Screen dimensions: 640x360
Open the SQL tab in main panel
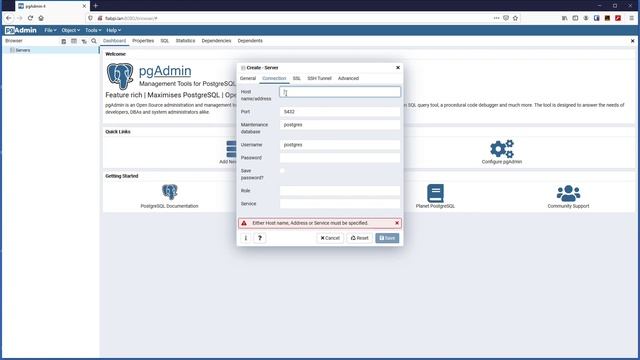[164, 41]
